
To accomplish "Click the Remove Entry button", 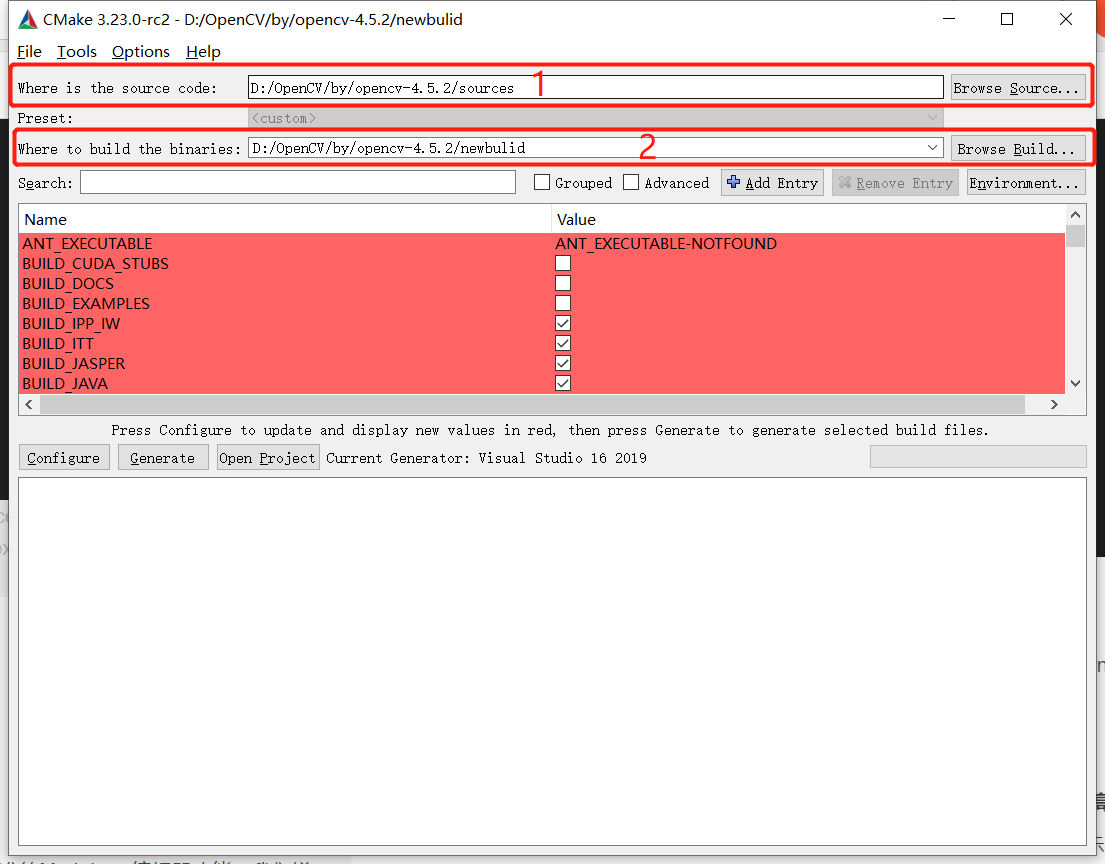I will click(895, 183).
